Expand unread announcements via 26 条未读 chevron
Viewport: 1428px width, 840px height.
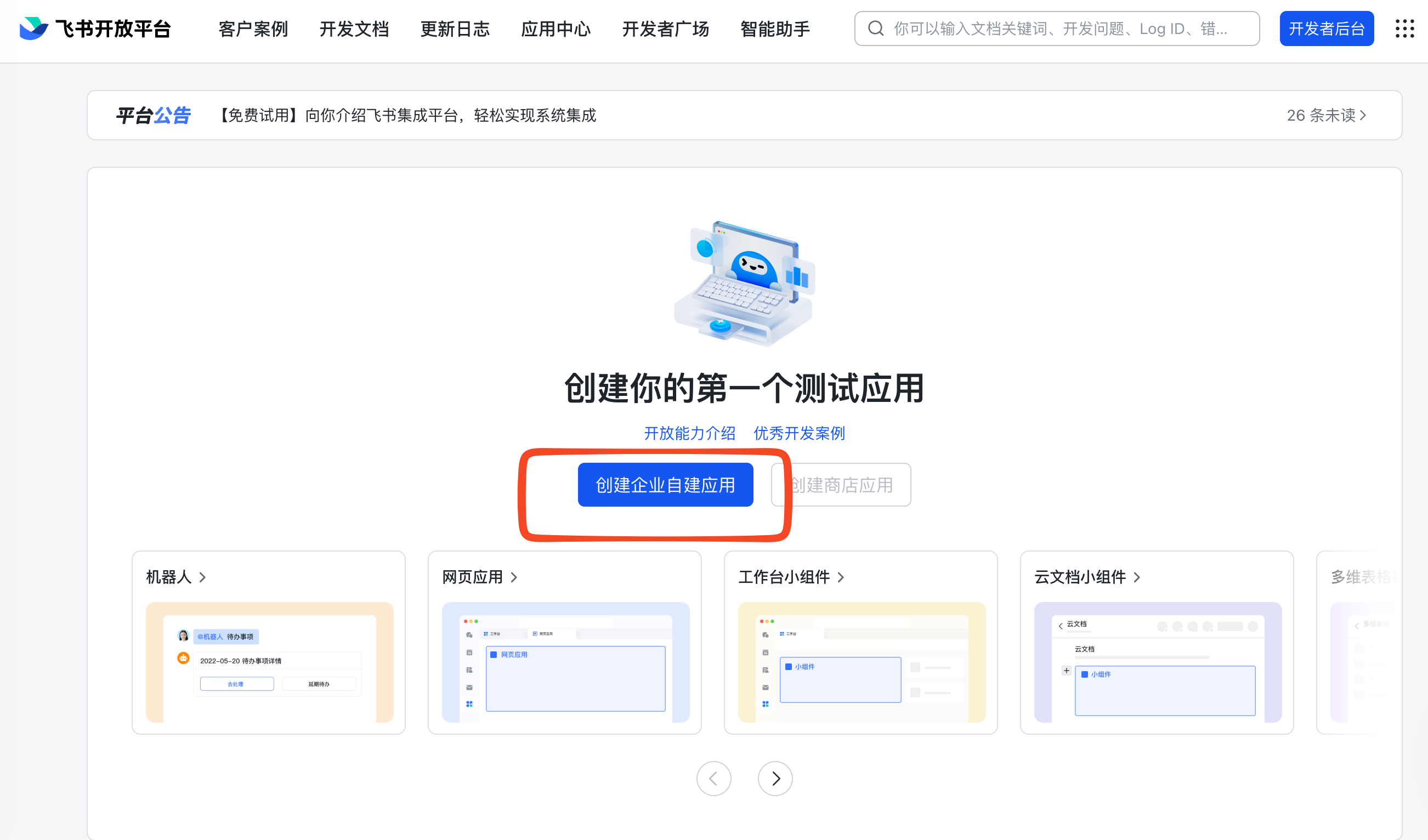tap(1325, 115)
